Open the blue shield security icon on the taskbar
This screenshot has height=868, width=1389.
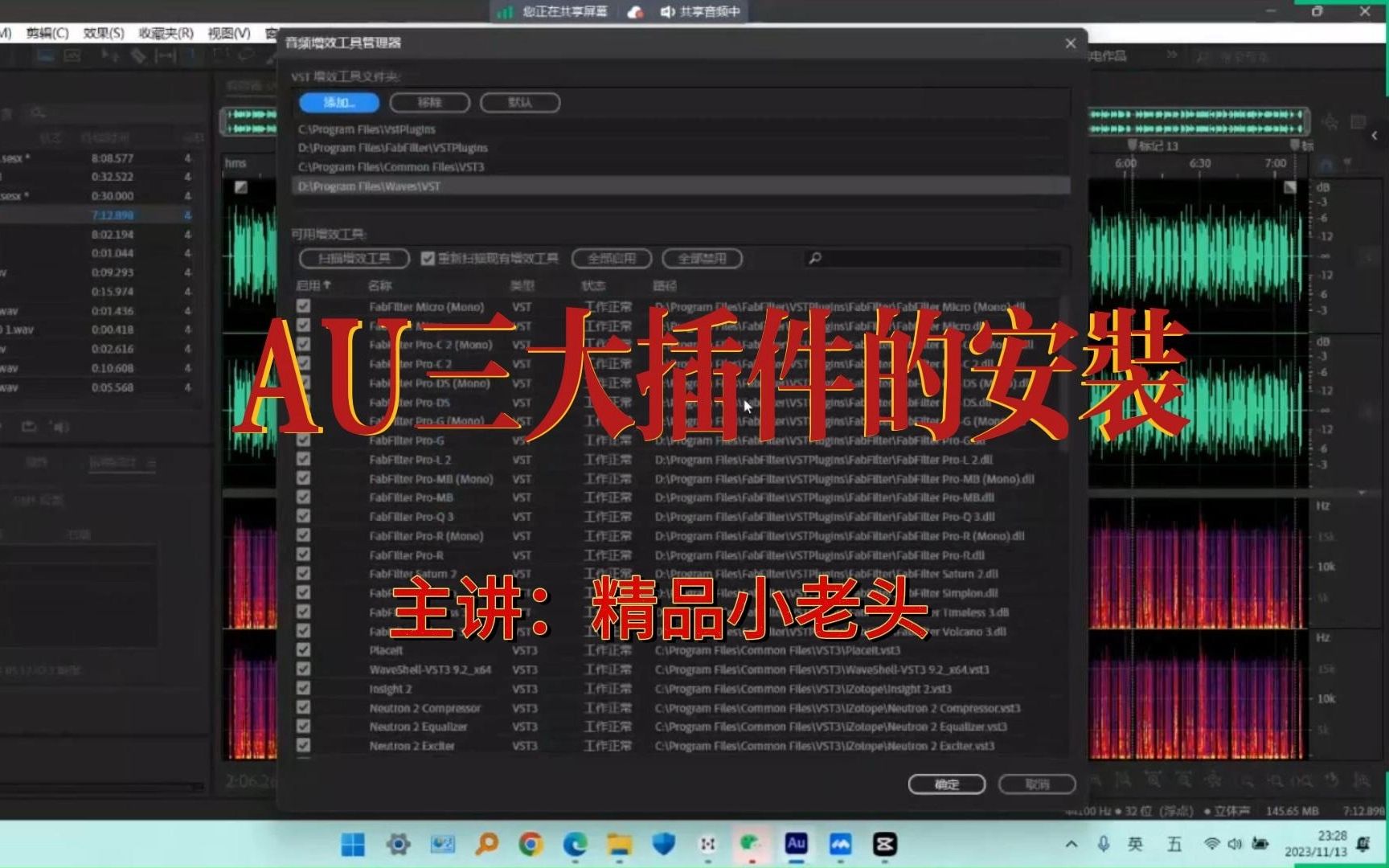point(663,844)
